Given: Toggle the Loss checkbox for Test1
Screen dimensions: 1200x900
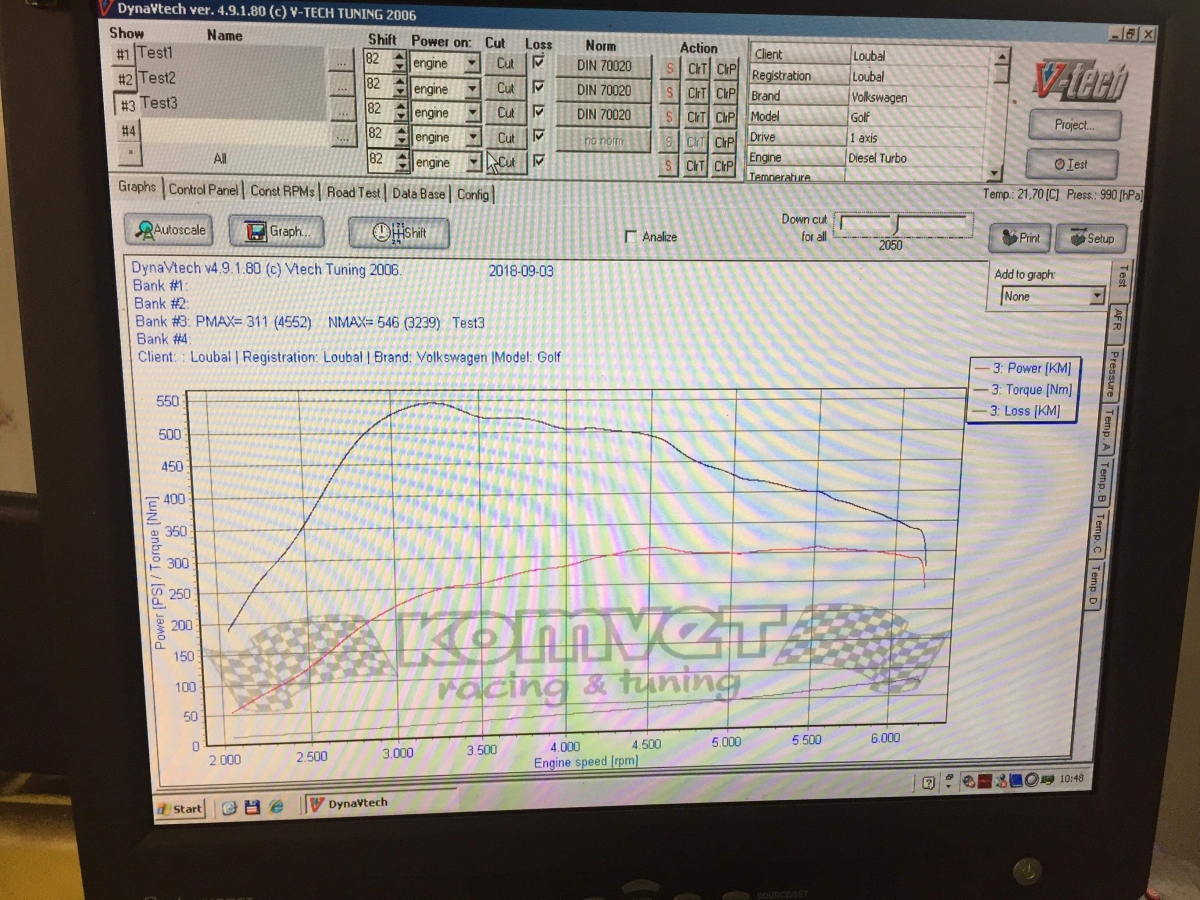Looking at the screenshot, I should (539, 62).
